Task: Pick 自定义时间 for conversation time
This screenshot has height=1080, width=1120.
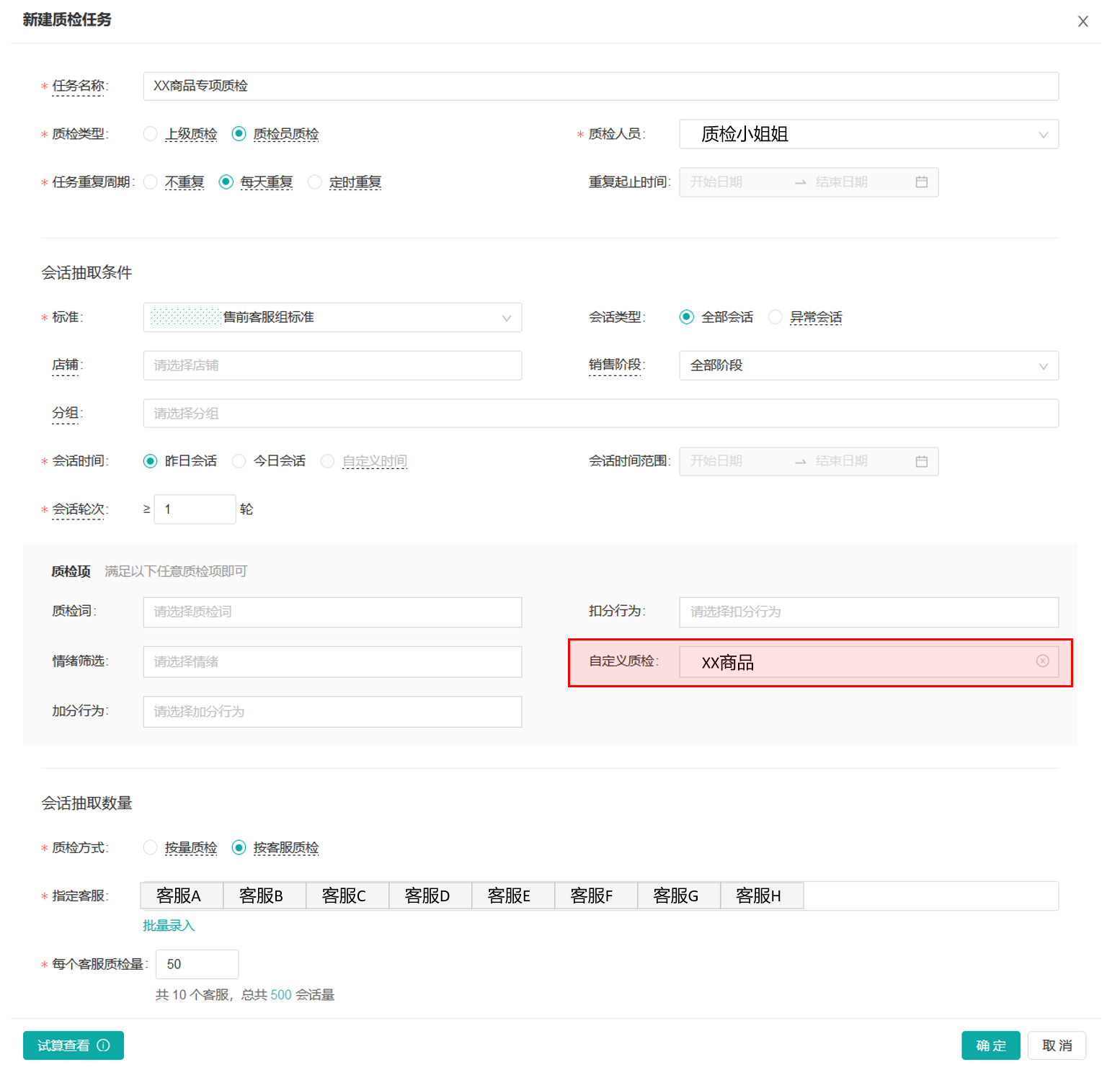Action: 327,461
